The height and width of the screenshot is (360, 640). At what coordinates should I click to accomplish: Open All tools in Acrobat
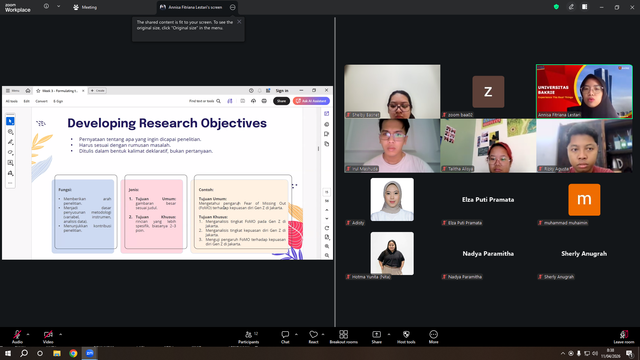12,101
